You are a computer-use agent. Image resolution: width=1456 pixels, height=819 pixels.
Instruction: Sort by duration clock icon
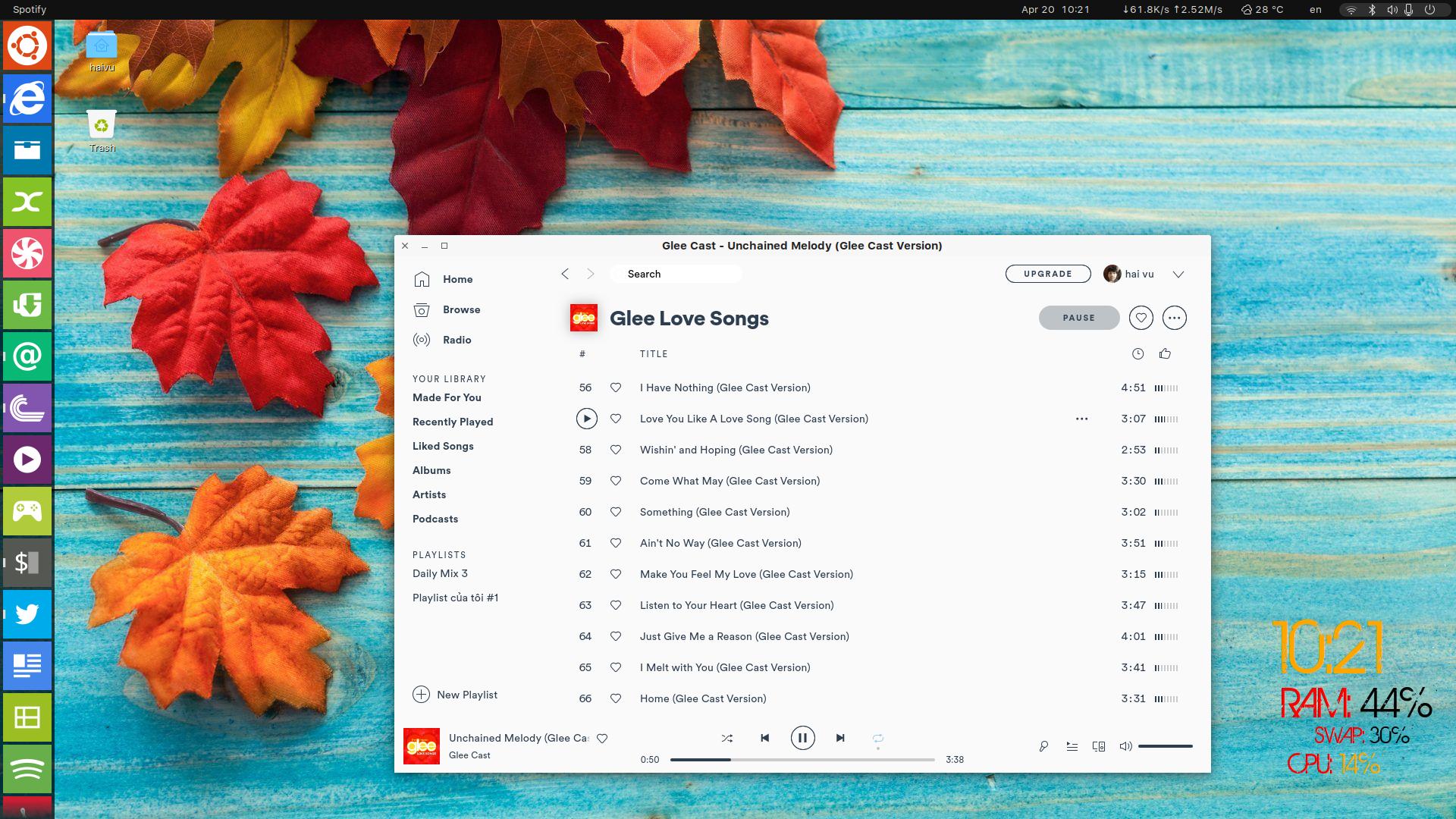pos(1137,353)
